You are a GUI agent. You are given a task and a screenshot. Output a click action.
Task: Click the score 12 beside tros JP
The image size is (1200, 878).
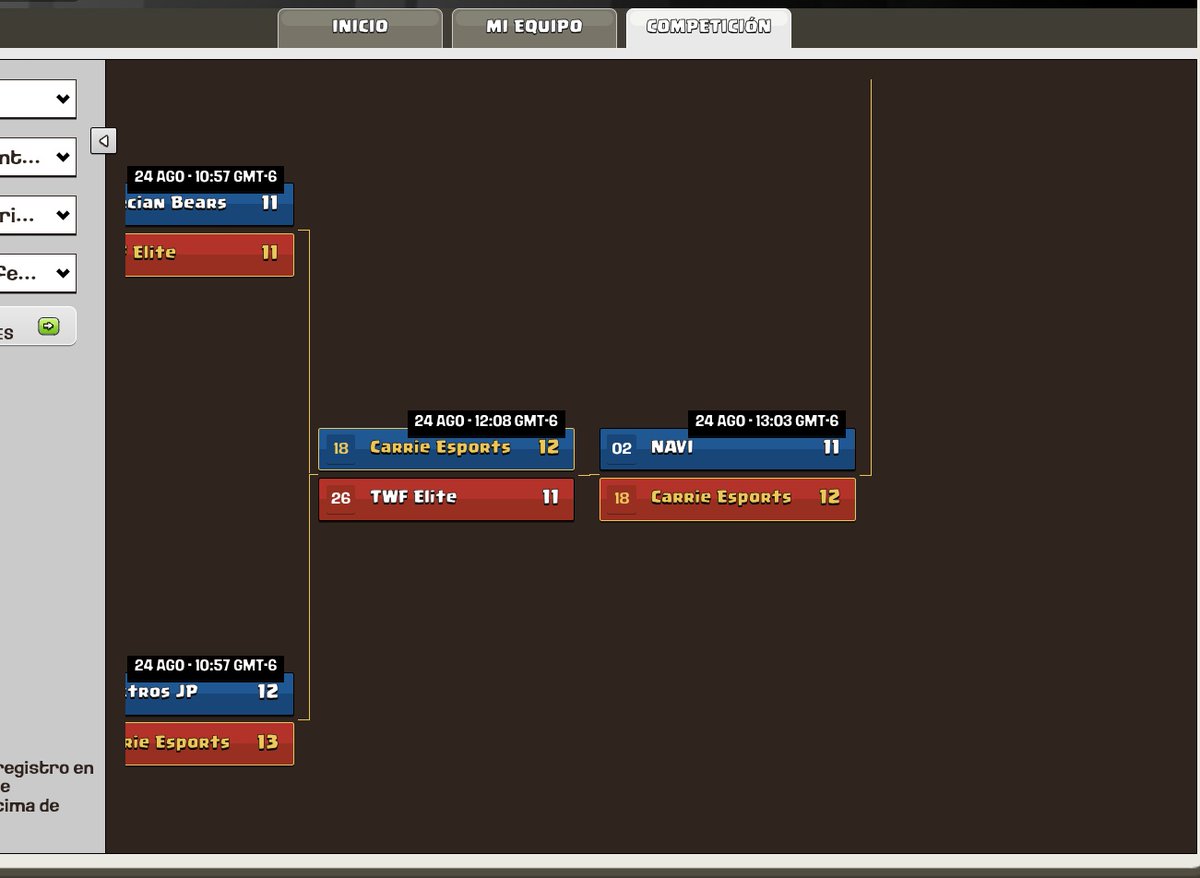[x=268, y=692]
